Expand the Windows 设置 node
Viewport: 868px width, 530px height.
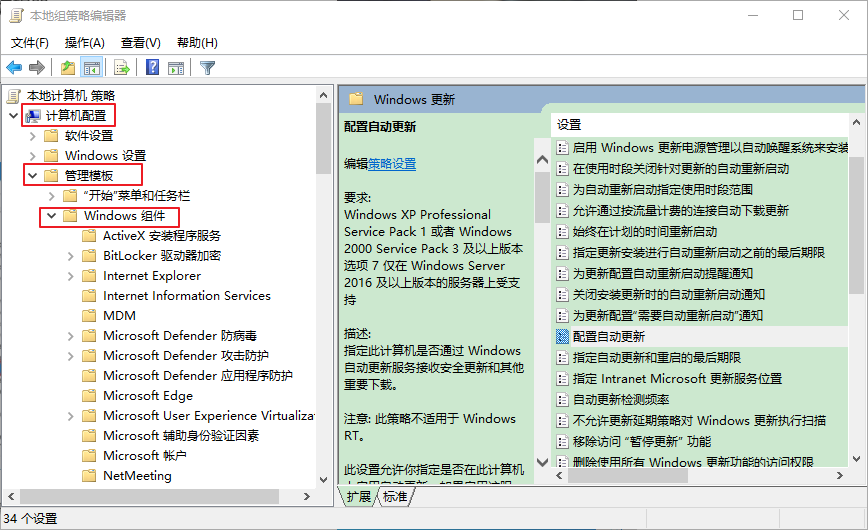click(x=33, y=156)
